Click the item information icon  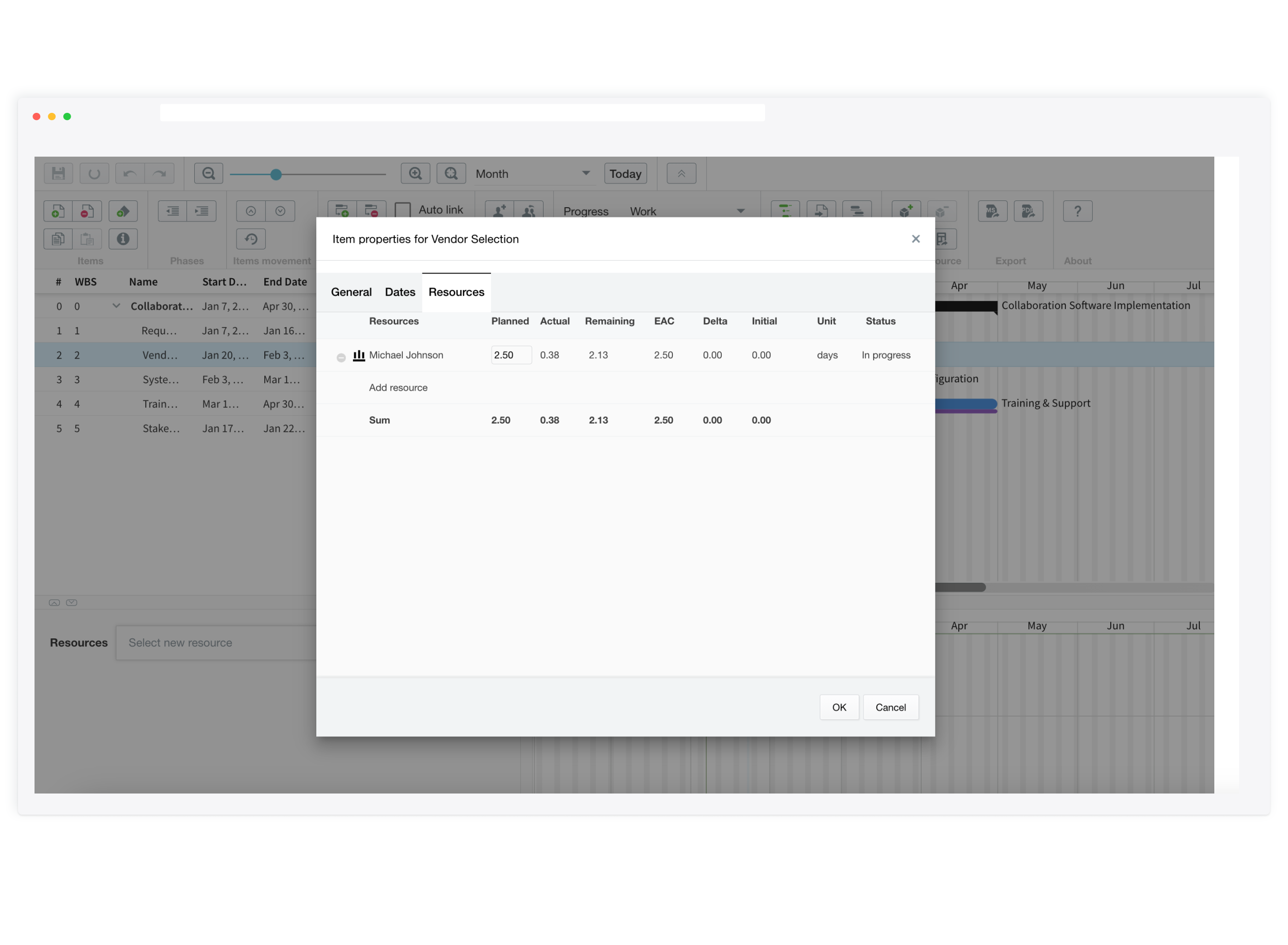coord(123,239)
